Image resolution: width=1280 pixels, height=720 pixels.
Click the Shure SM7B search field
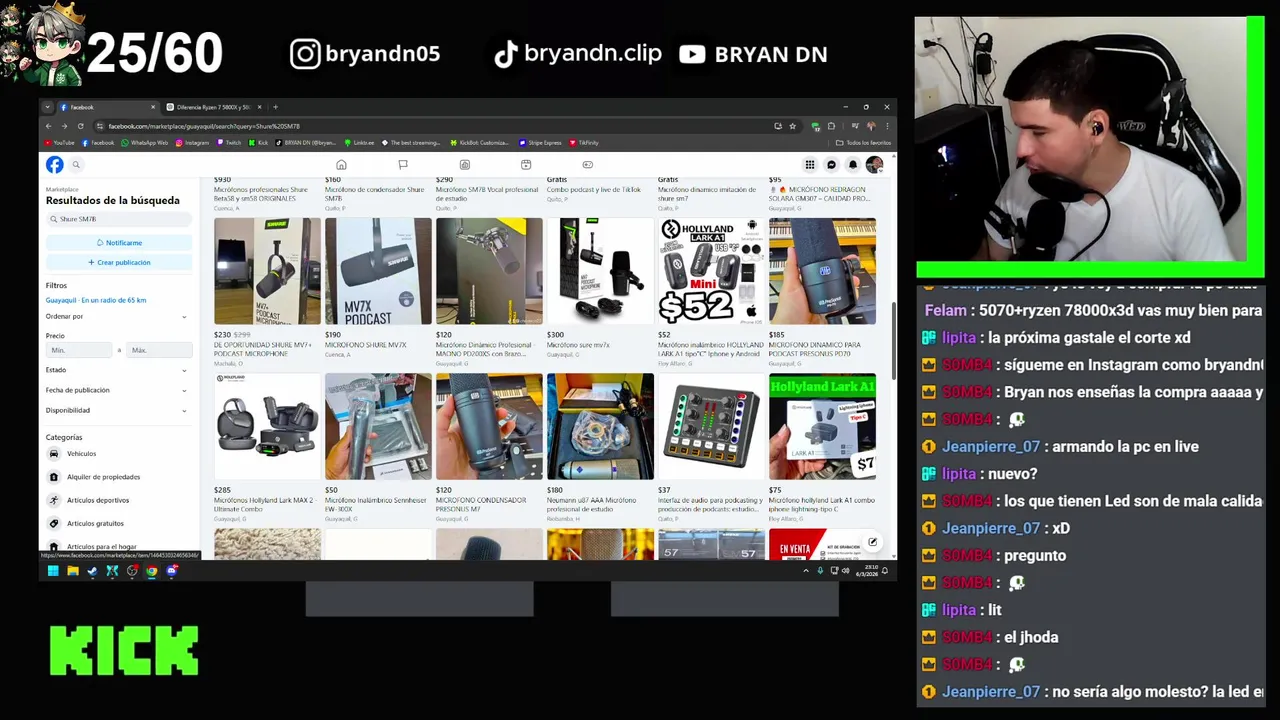(119, 219)
